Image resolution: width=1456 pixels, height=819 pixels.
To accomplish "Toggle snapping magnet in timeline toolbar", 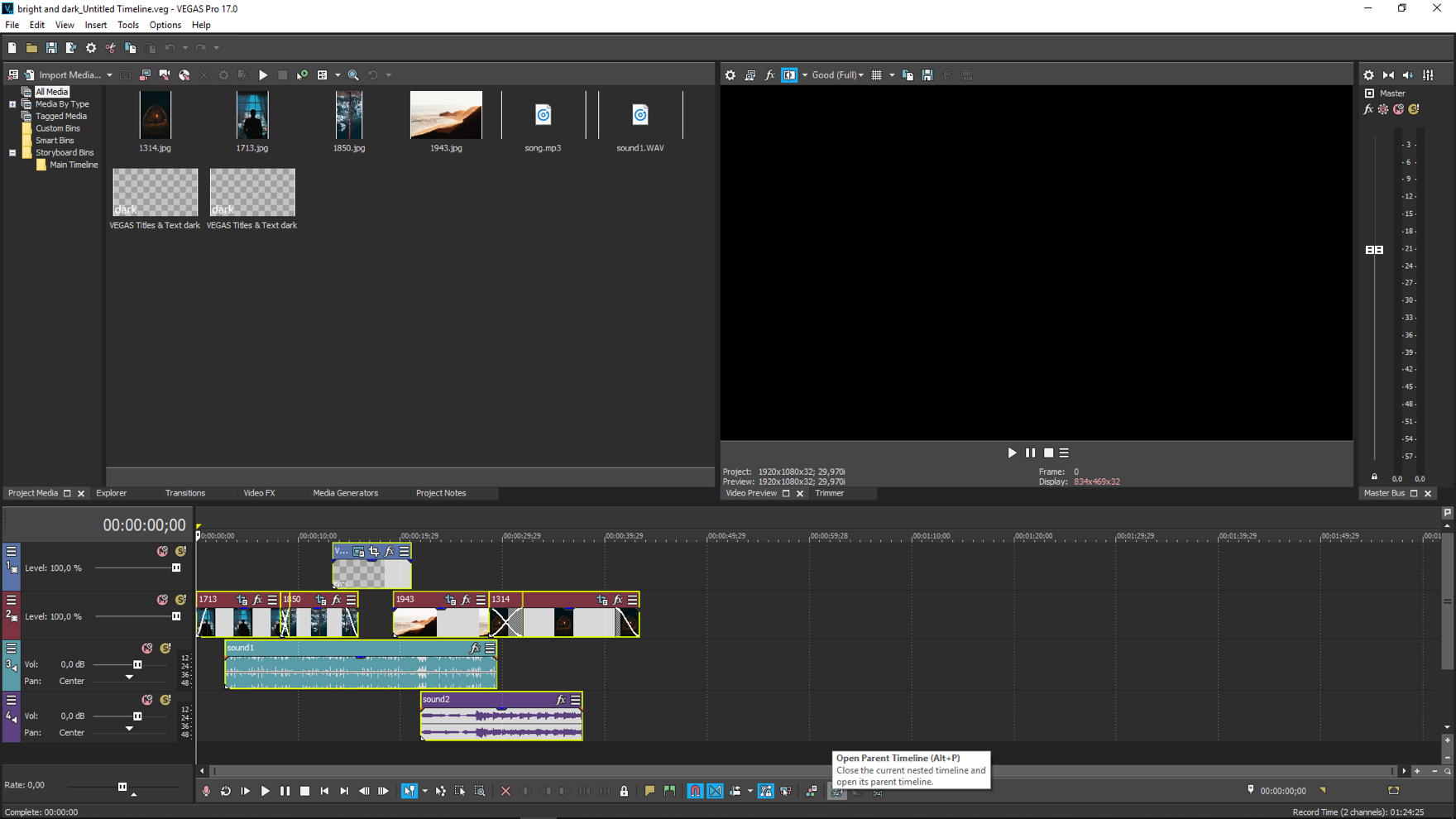I will coord(695,792).
